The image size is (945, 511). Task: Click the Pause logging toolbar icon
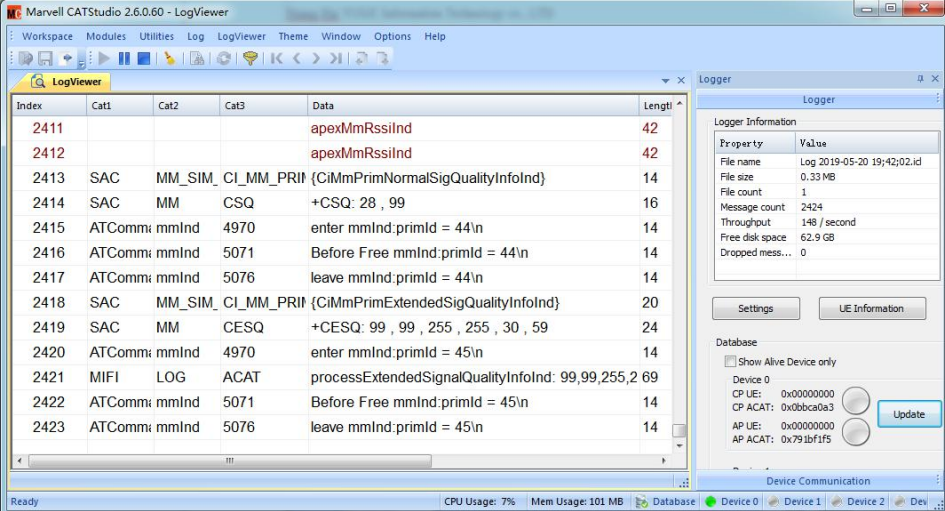pyautogui.click(x=124, y=59)
